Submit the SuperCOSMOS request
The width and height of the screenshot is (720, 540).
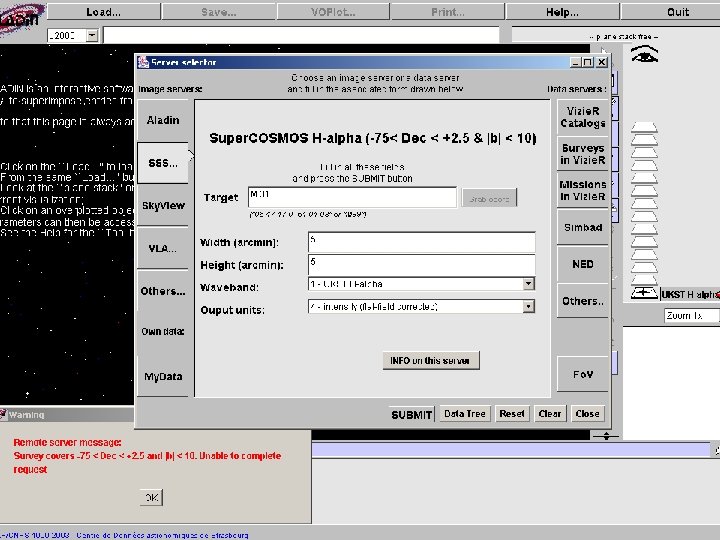(411, 415)
